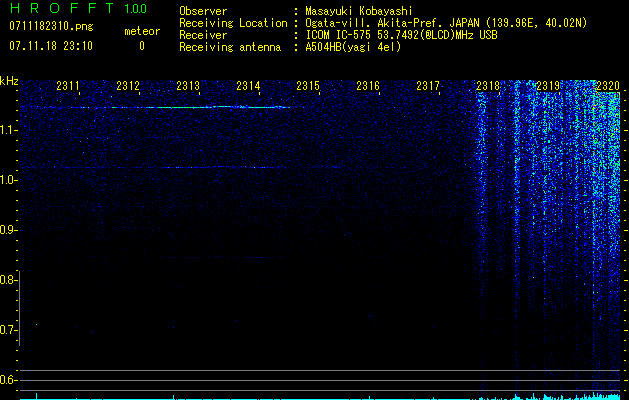The width and height of the screenshot is (629, 400).
Task: Click the meteor count value 0
Action: pyautogui.click(x=142, y=46)
